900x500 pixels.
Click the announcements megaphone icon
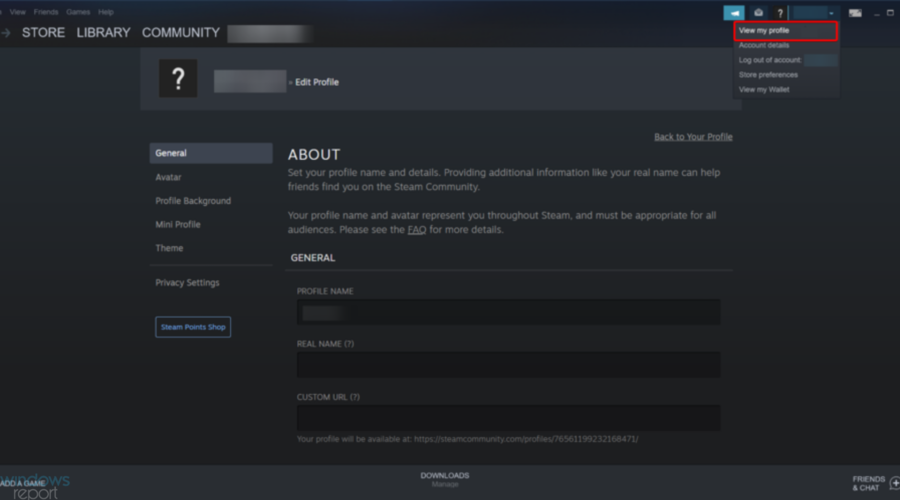coord(734,13)
